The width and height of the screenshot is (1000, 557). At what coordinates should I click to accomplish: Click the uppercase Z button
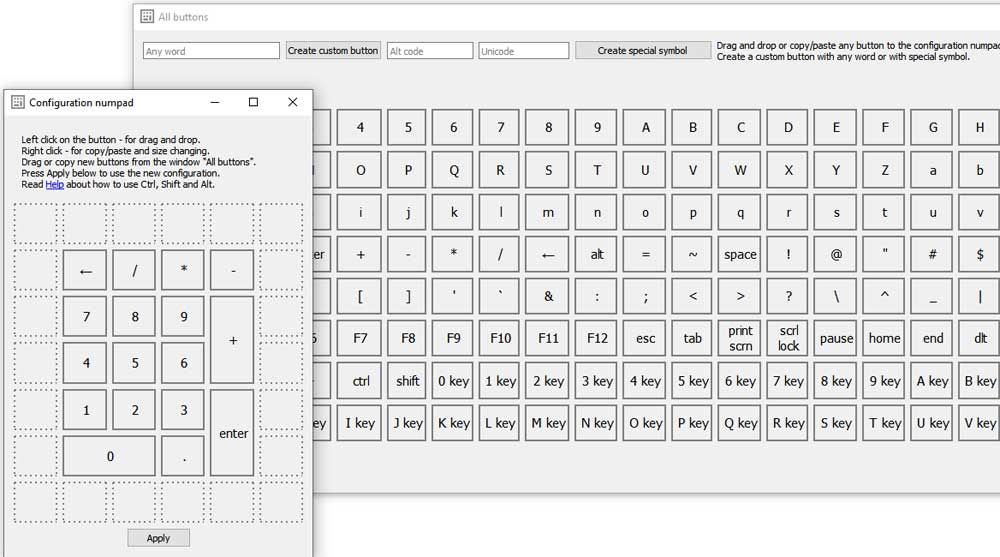884,170
